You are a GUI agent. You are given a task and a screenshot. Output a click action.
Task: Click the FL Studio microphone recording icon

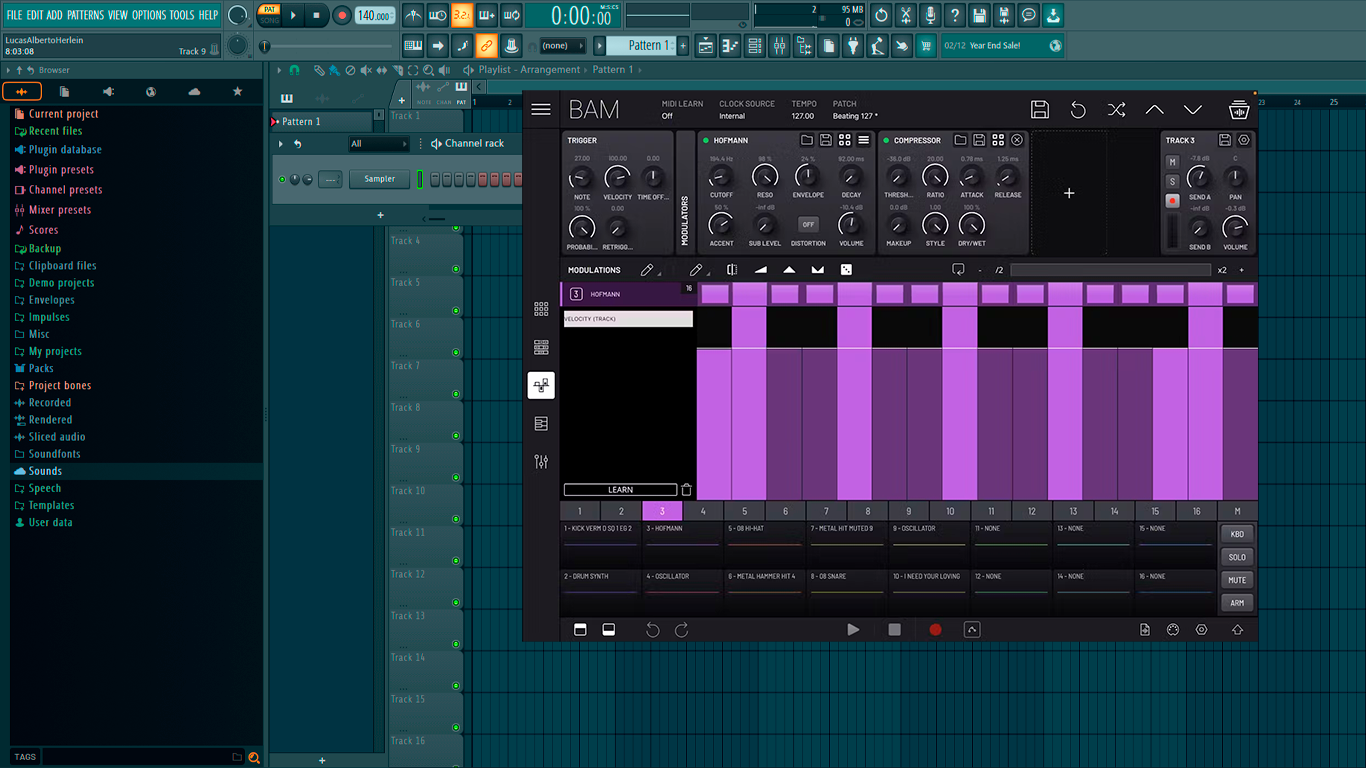[x=930, y=16]
